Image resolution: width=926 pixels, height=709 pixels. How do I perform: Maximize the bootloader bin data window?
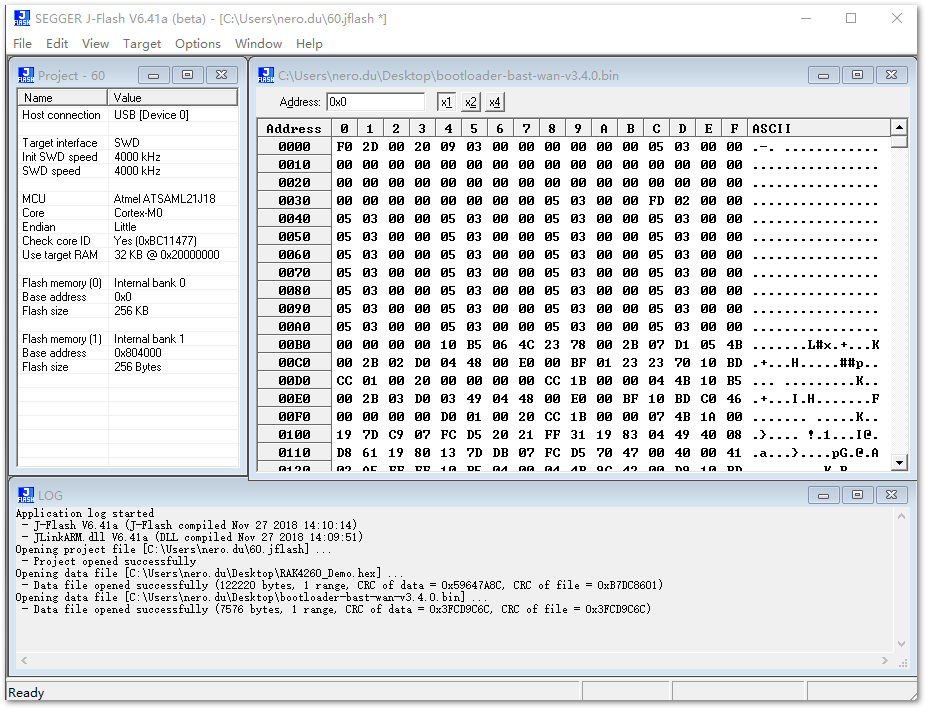click(857, 75)
